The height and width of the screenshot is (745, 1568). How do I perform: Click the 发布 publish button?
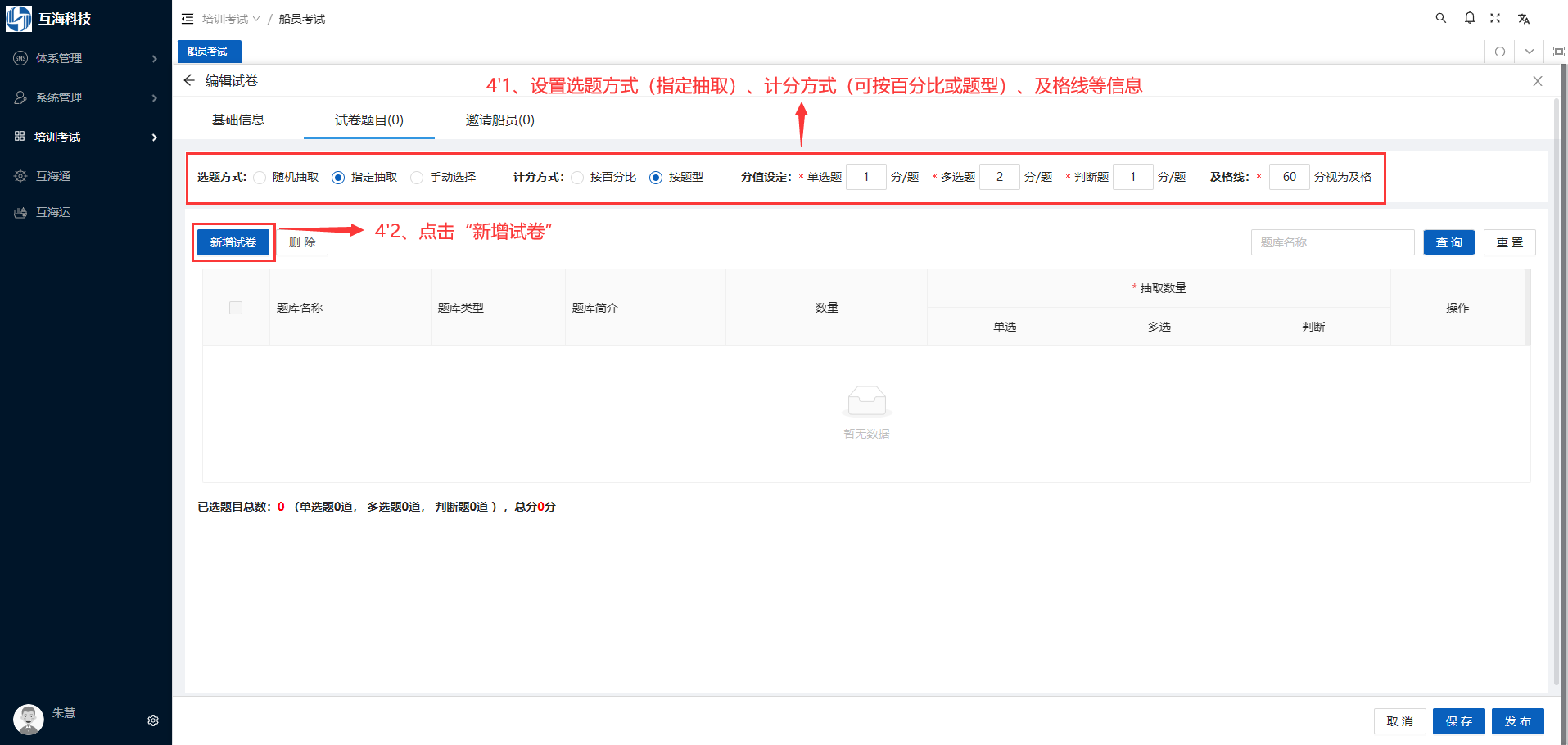coord(1518,721)
